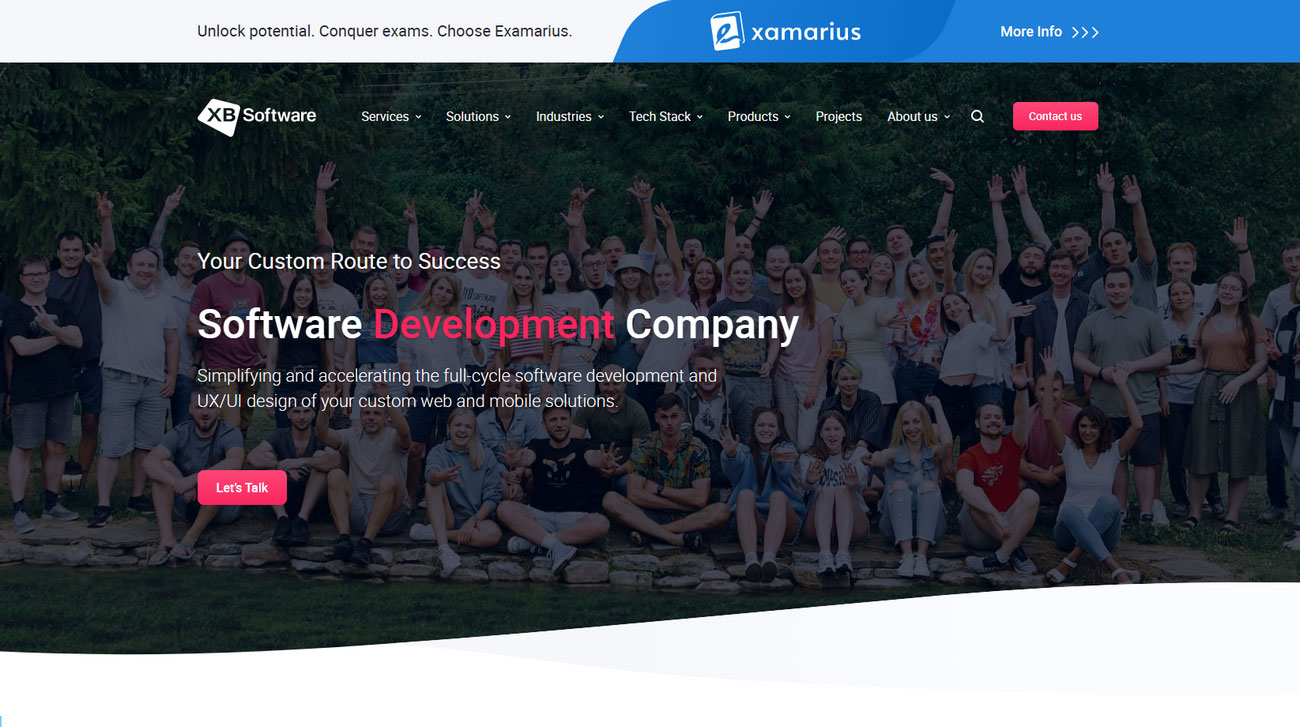Click the Your Custom Route to Success text
Viewport: 1300px width, 727px height.
click(x=348, y=261)
